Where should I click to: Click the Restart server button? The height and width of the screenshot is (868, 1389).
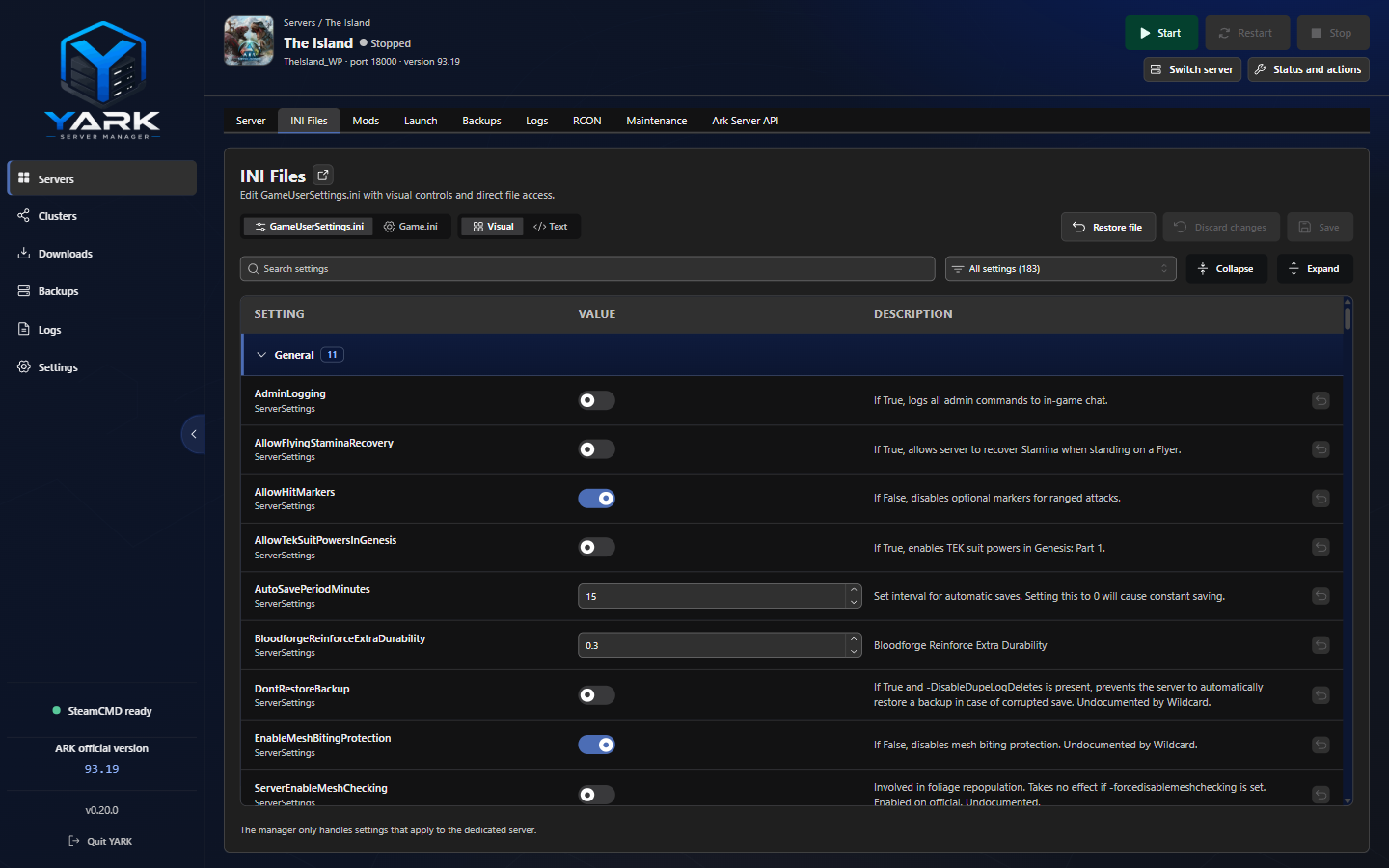pos(1247,33)
